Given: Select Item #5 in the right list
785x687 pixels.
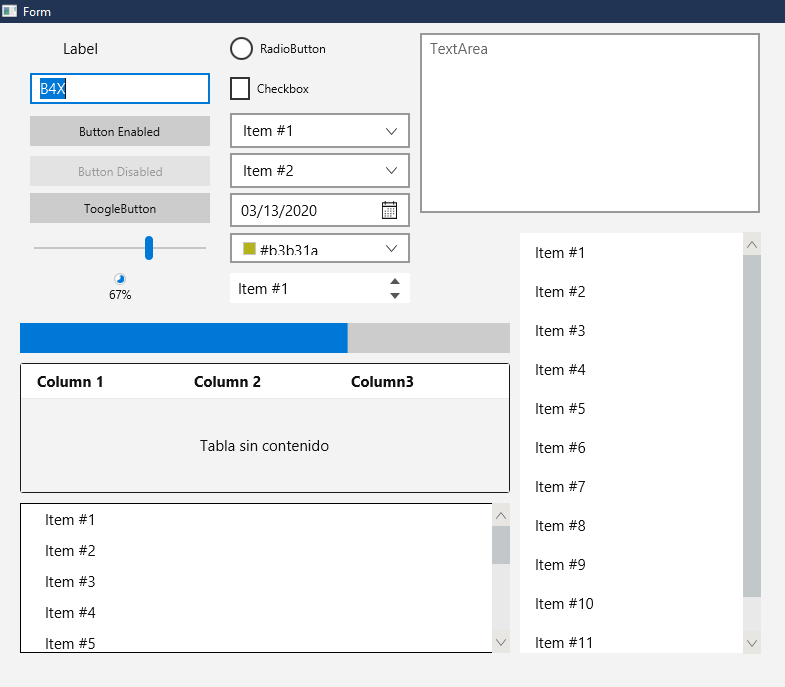Looking at the screenshot, I should [x=631, y=409].
